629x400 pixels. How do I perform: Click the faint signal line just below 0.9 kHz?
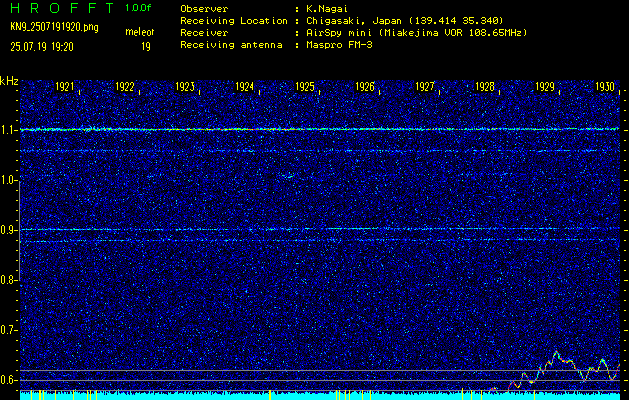click(320, 240)
